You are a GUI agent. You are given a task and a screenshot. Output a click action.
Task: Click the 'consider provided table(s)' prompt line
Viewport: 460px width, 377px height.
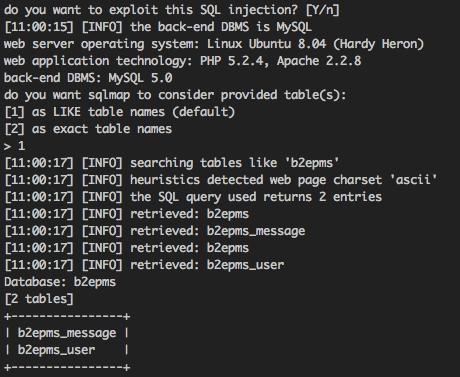click(x=175, y=95)
